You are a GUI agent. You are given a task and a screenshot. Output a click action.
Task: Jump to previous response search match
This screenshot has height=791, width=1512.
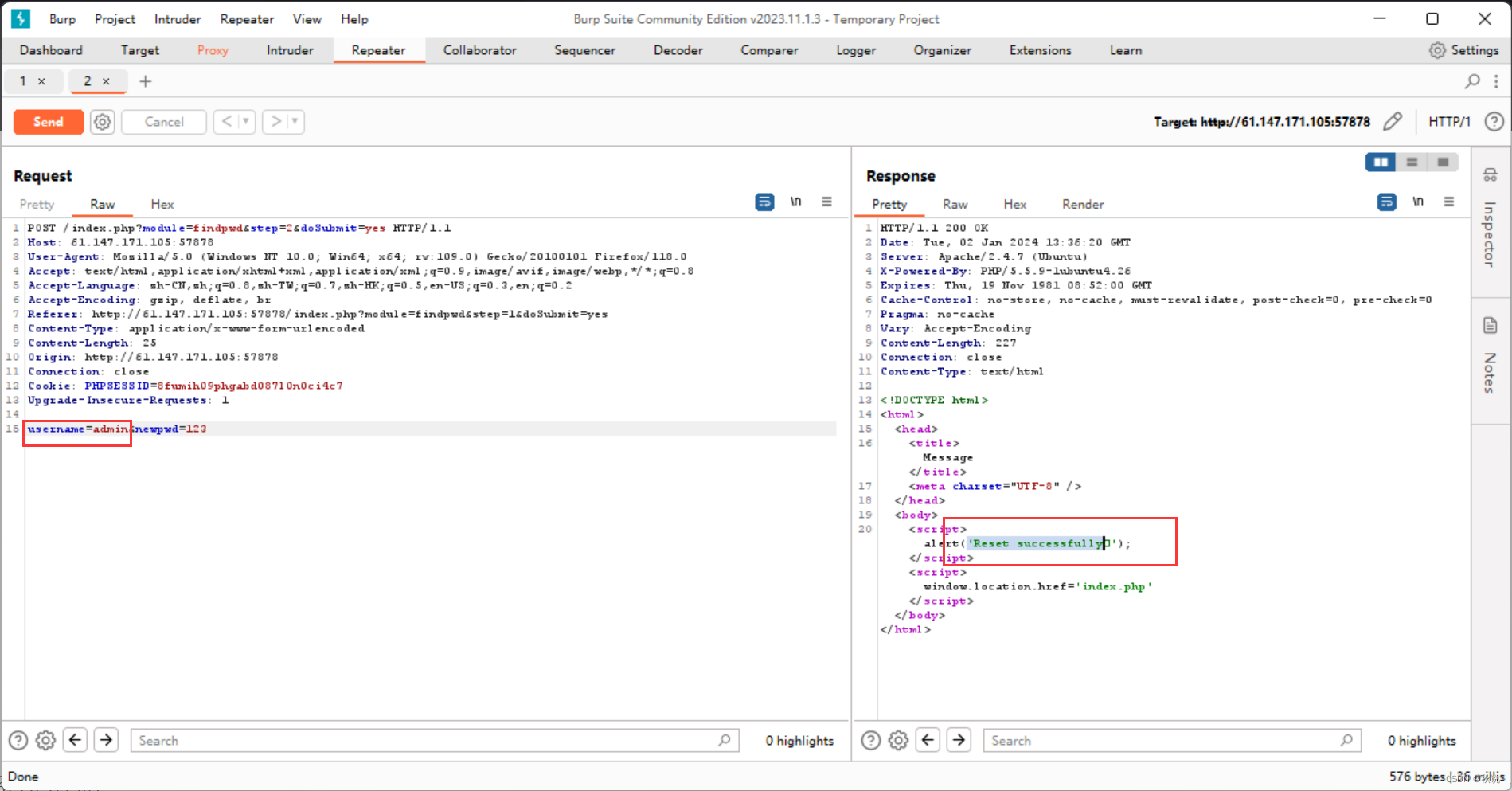coord(928,740)
